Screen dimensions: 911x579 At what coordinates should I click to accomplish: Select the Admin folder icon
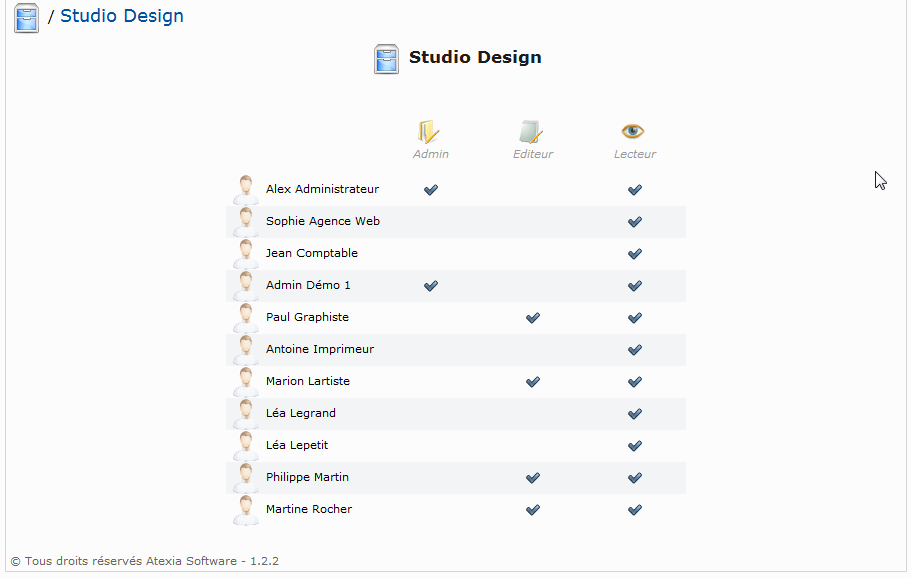click(429, 132)
